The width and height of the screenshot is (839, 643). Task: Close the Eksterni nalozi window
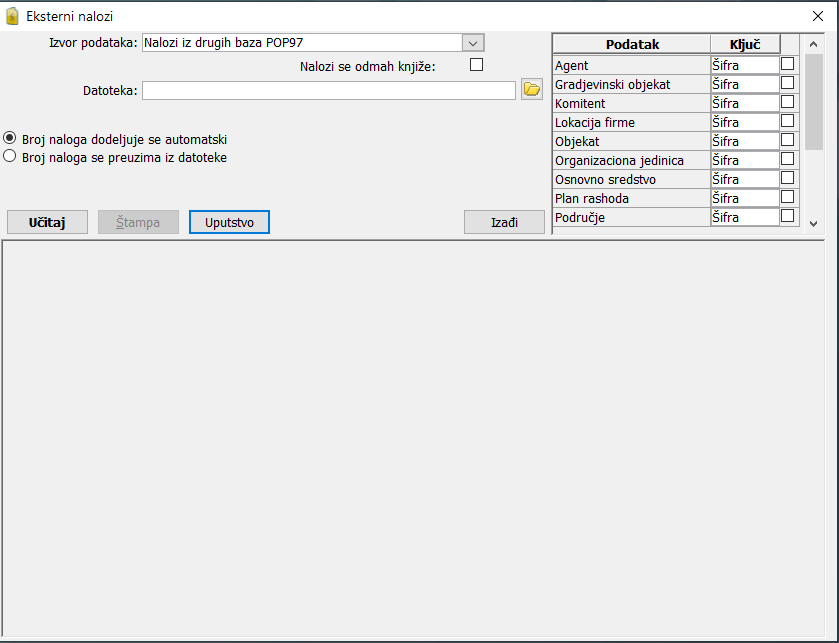[817, 16]
